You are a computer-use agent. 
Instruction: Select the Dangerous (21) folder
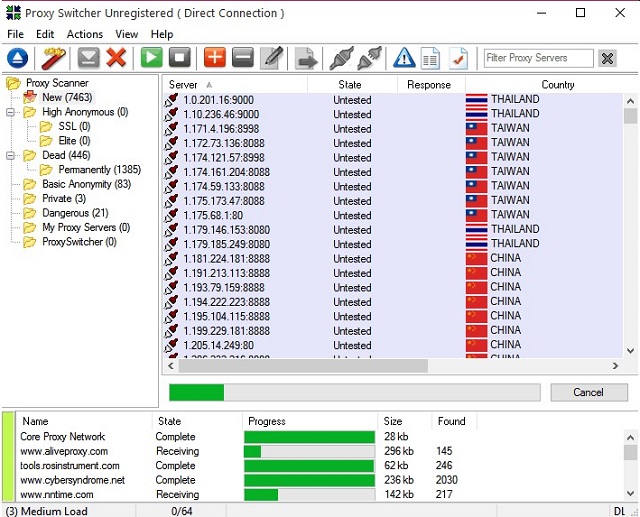[75, 213]
